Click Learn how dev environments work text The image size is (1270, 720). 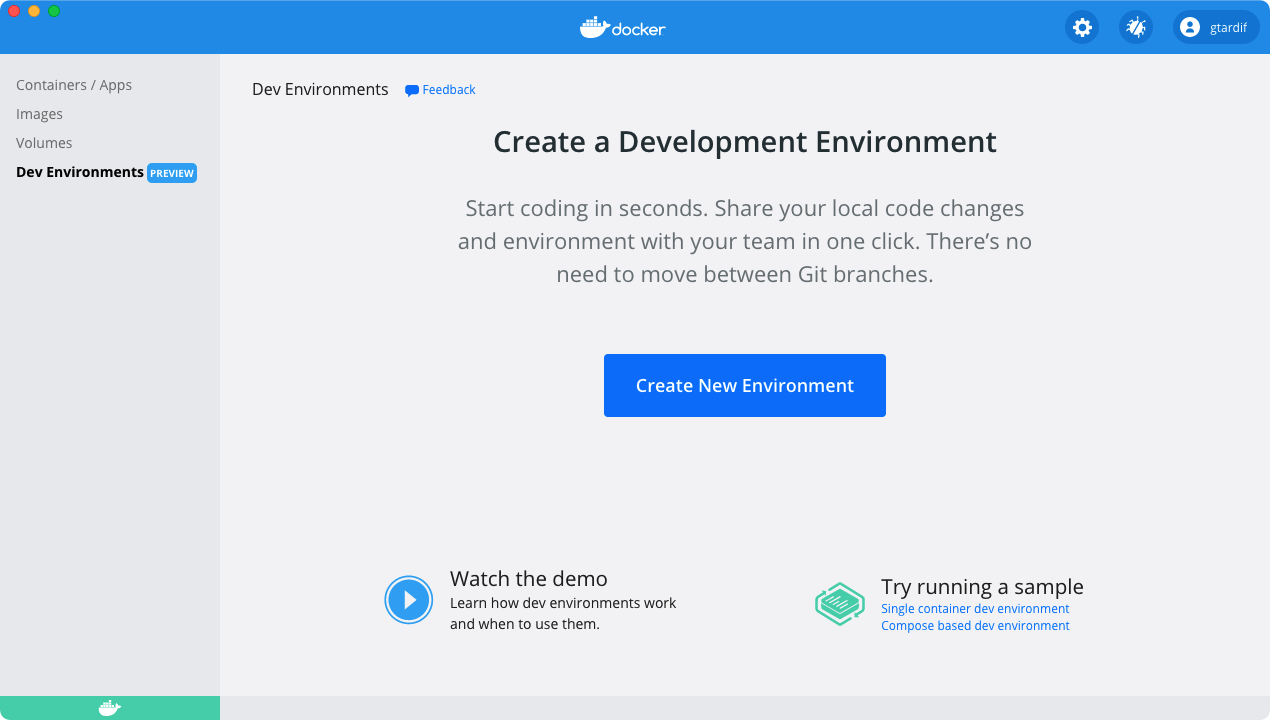point(563,603)
